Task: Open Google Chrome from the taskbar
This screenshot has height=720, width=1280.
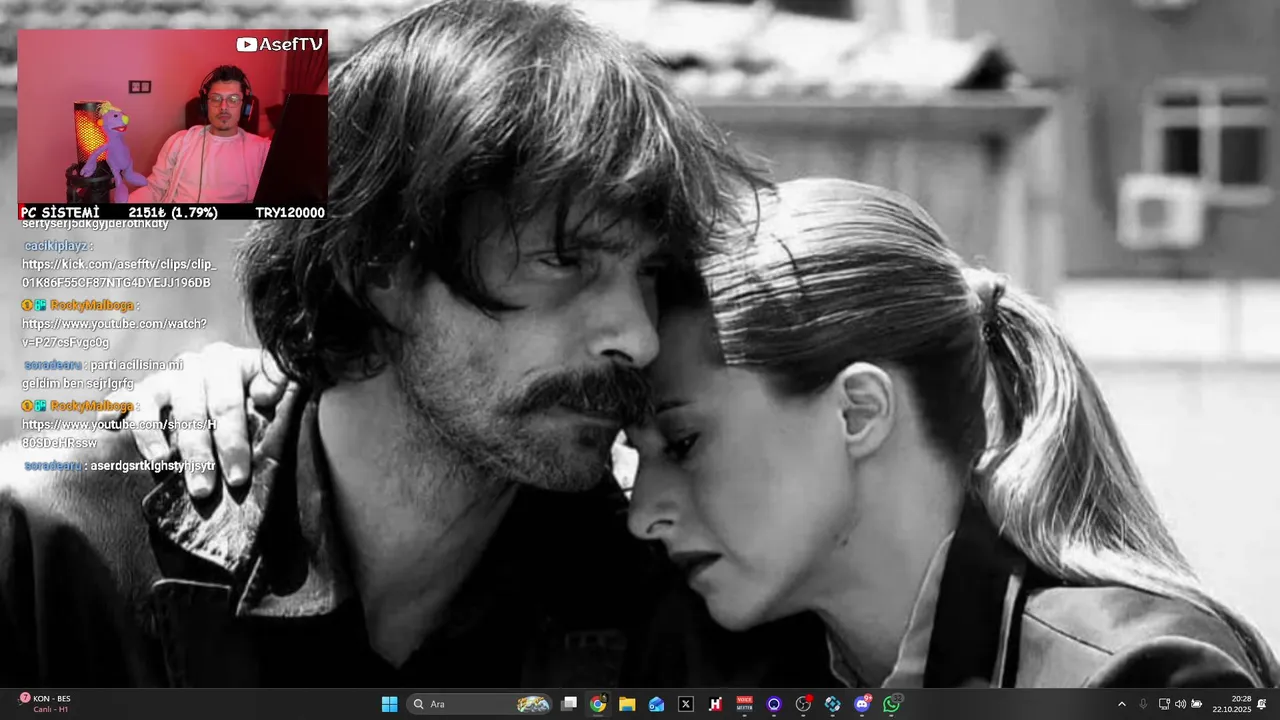Action: point(598,704)
